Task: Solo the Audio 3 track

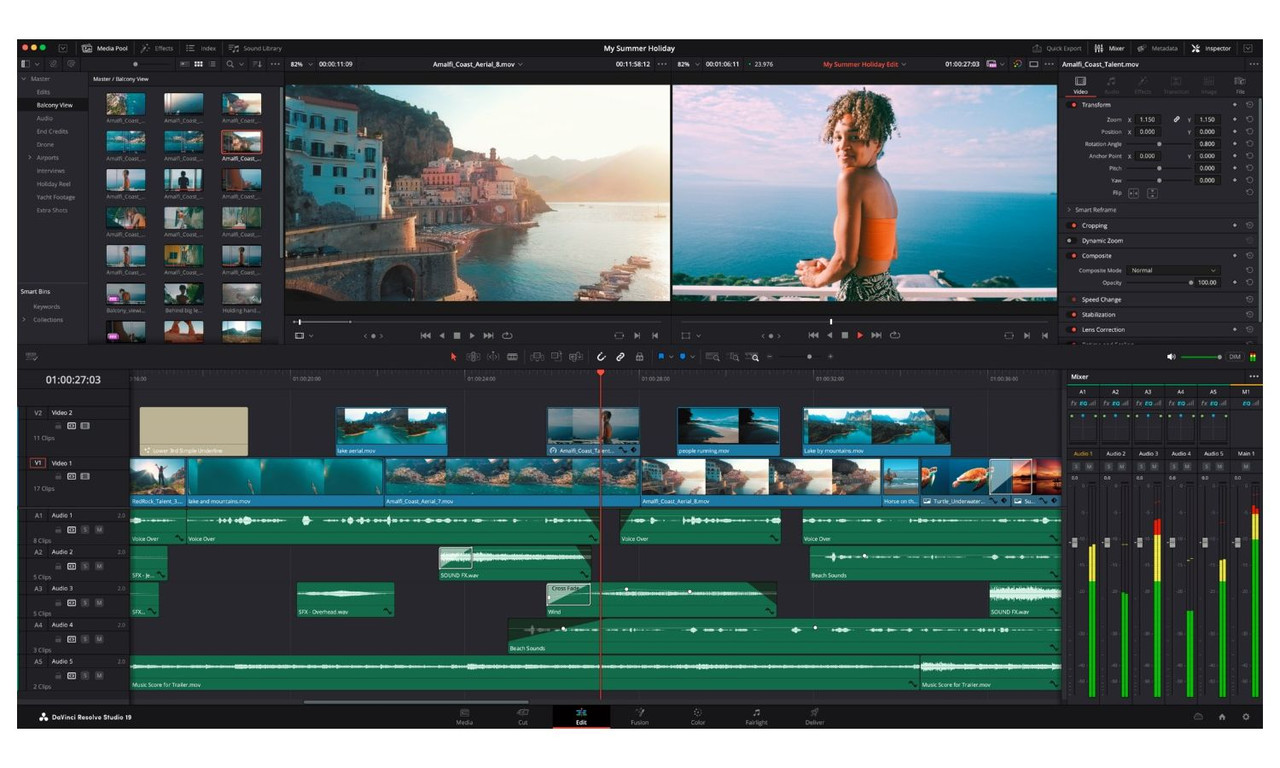Action: click(x=85, y=602)
